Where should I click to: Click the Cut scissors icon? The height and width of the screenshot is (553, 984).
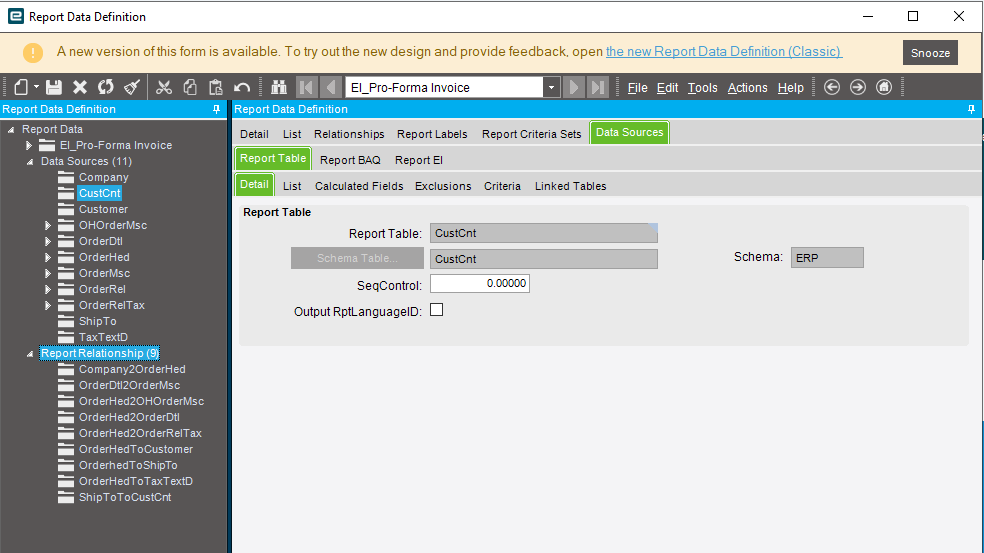pyautogui.click(x=164, y=87)
